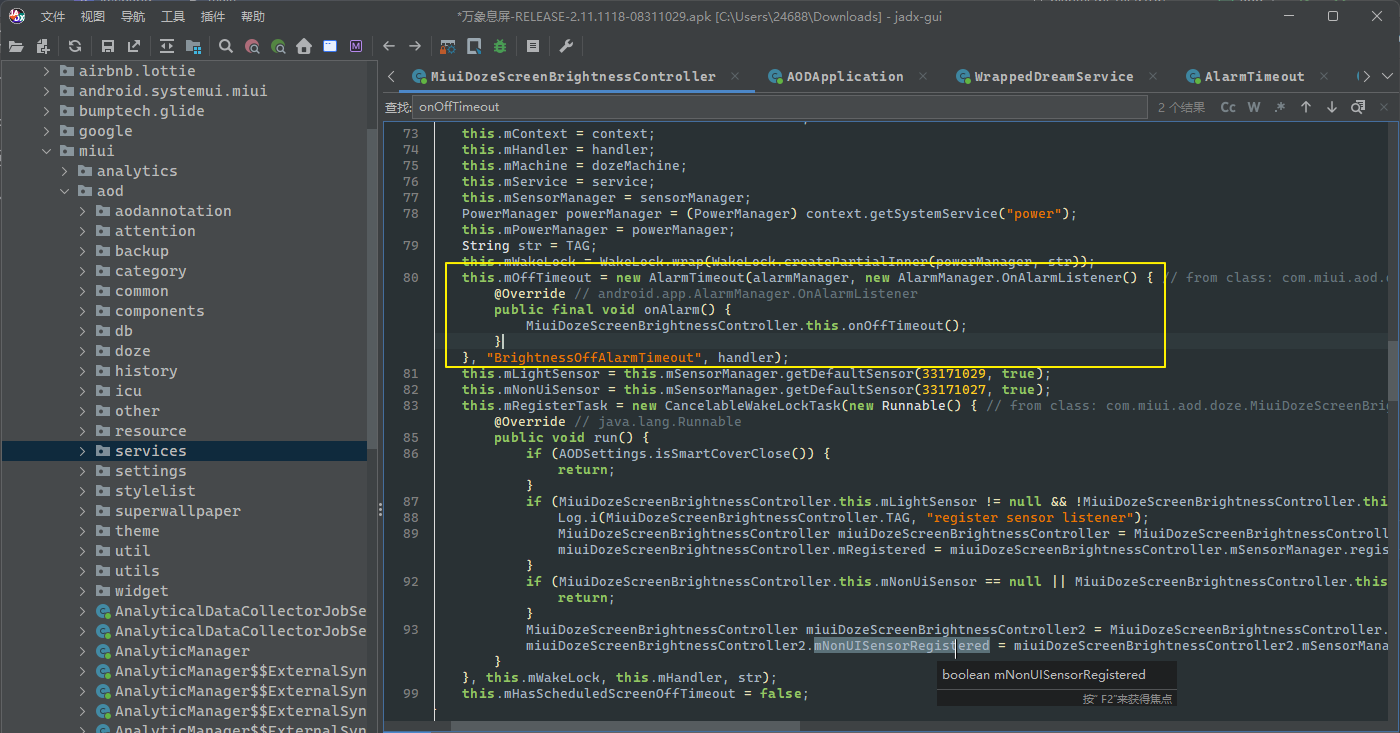This screenshot has height=733, width=1400.
Task: Expand the widget package
Action: [x=82, y=591]
